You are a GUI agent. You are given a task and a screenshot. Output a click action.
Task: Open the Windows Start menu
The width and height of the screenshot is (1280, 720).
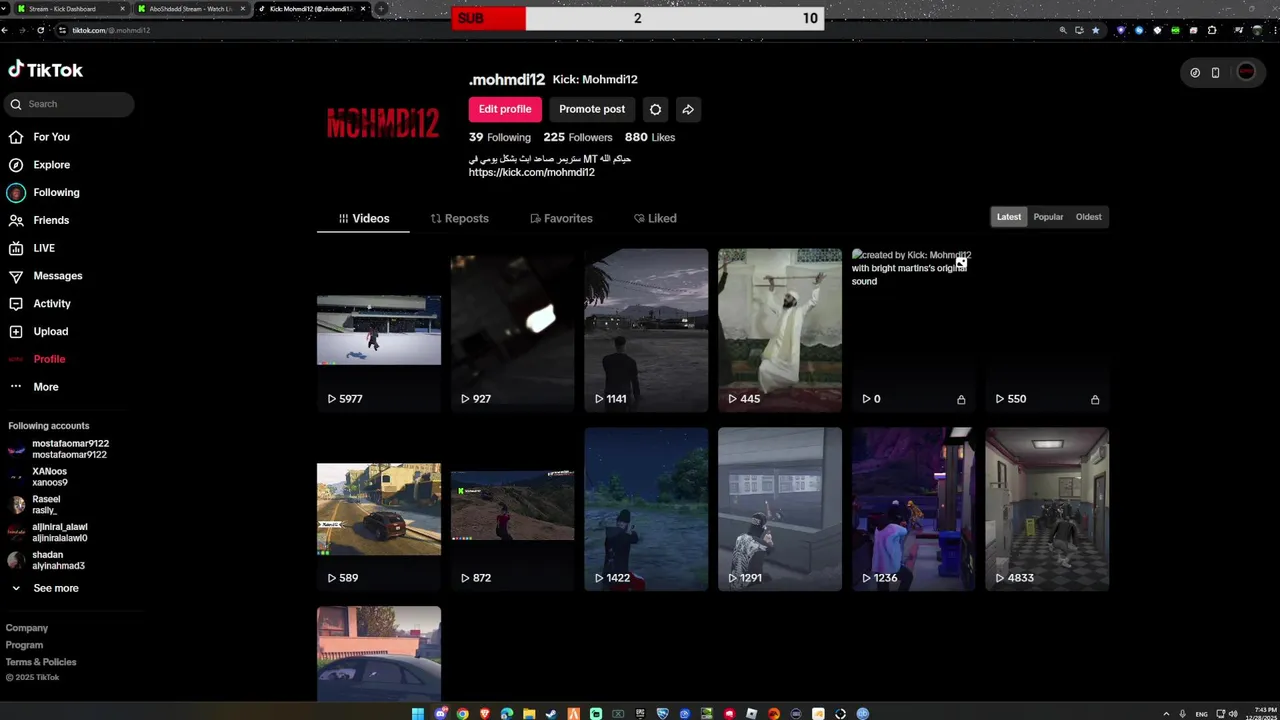[418, 713]
